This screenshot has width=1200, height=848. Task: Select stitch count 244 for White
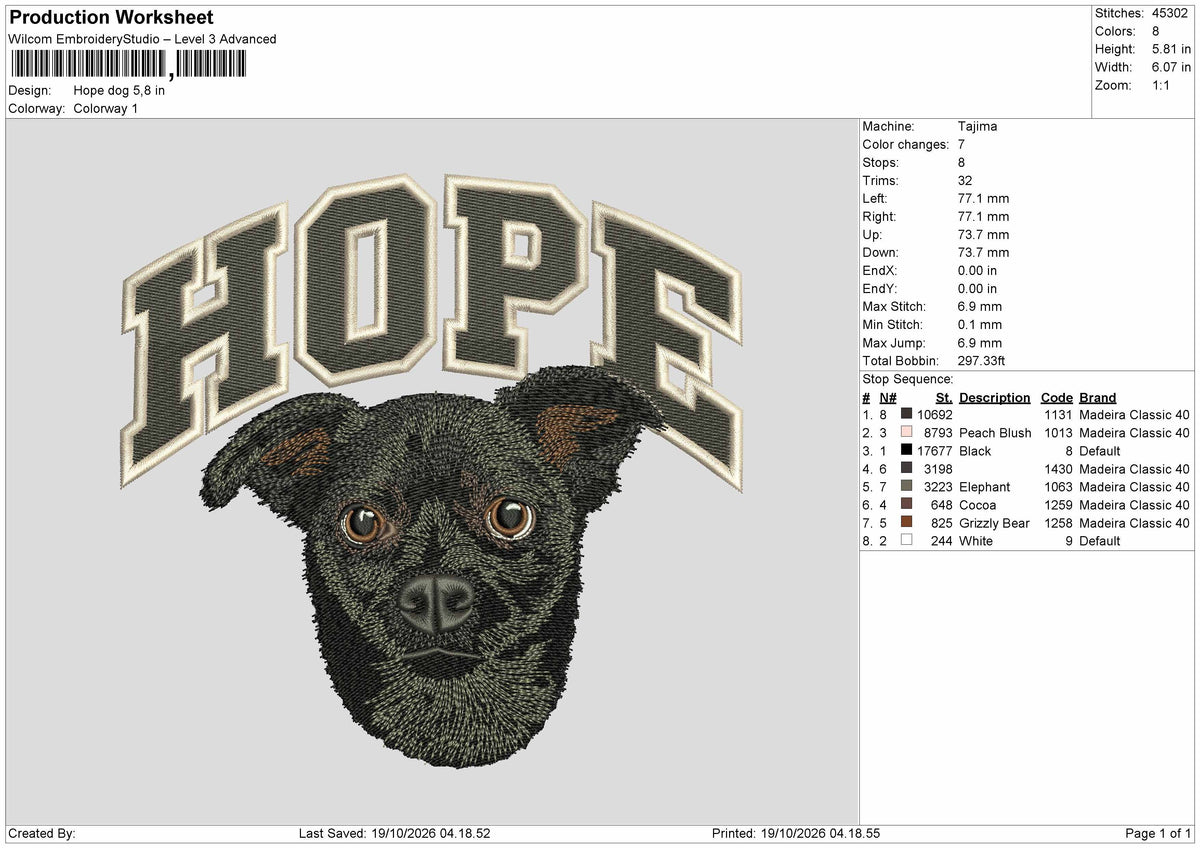[x=942, y=540]
